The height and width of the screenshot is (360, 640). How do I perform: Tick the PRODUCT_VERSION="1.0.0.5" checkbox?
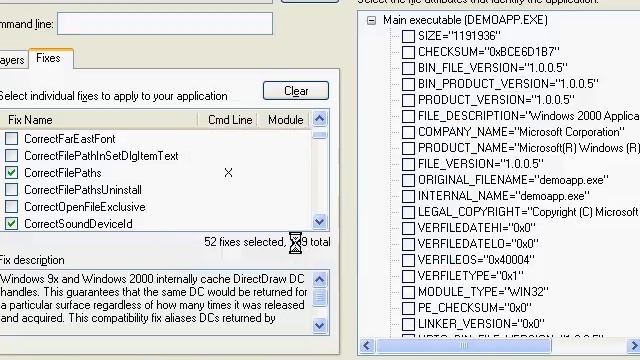coord(408,100)
